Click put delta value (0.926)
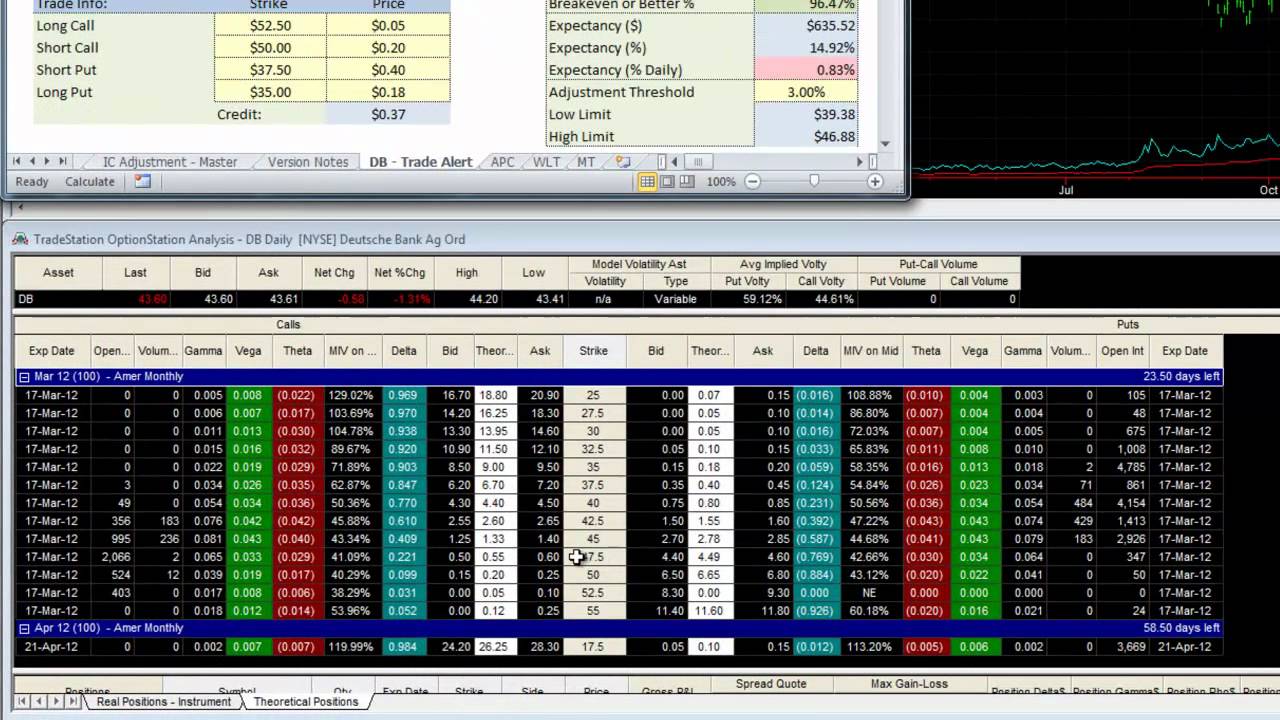The image size is (1280, 720). tap(816, 611)
